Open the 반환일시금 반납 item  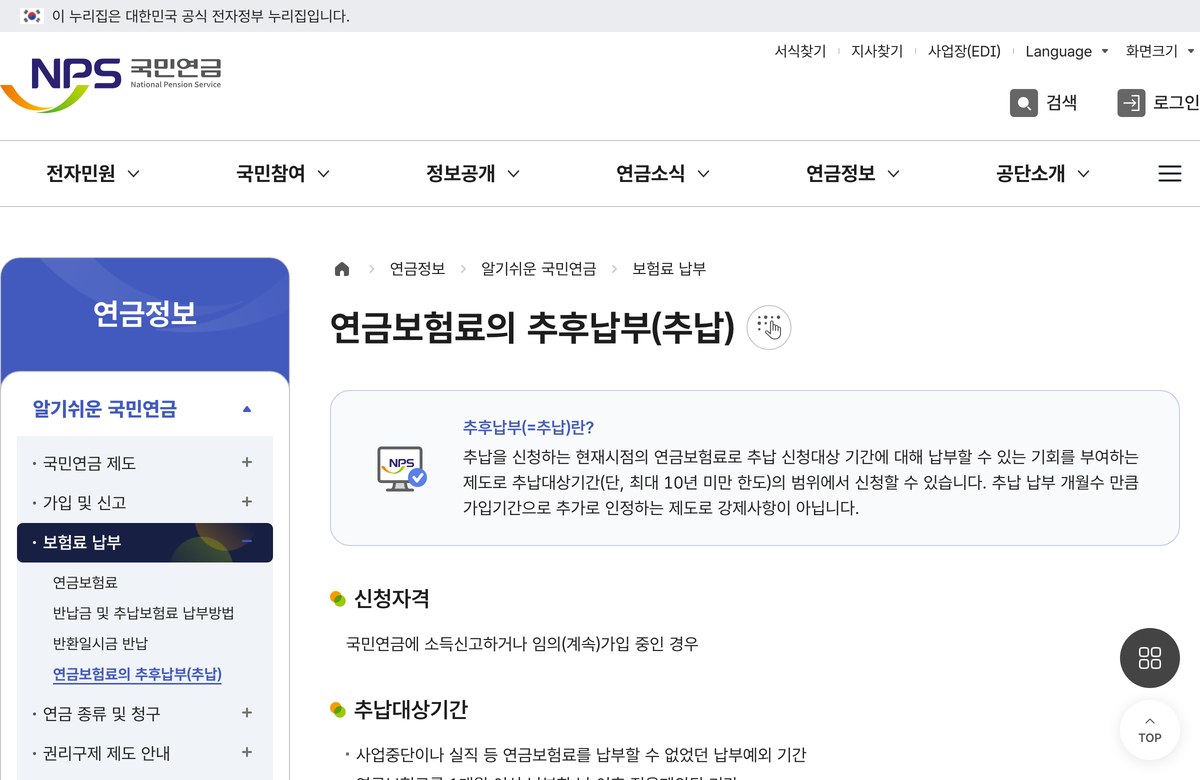[x=100, y=643]
